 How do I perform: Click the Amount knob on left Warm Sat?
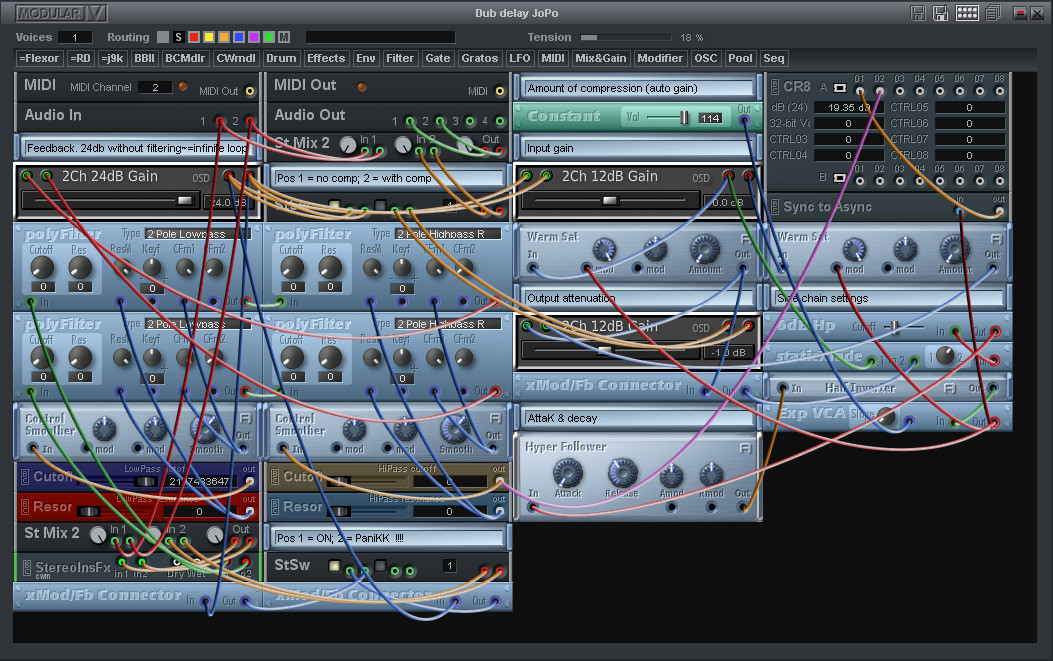click(704, 249)
